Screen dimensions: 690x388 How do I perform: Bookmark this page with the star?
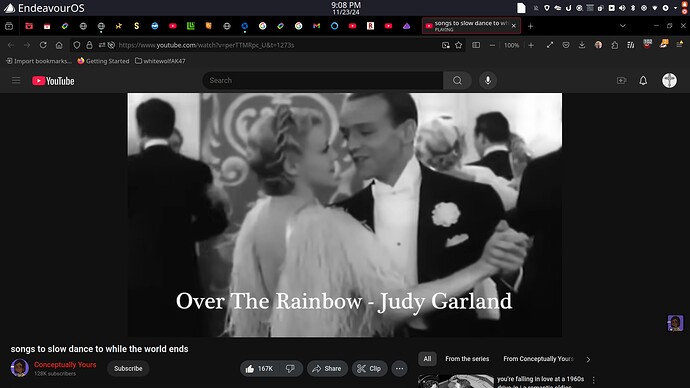459,45
